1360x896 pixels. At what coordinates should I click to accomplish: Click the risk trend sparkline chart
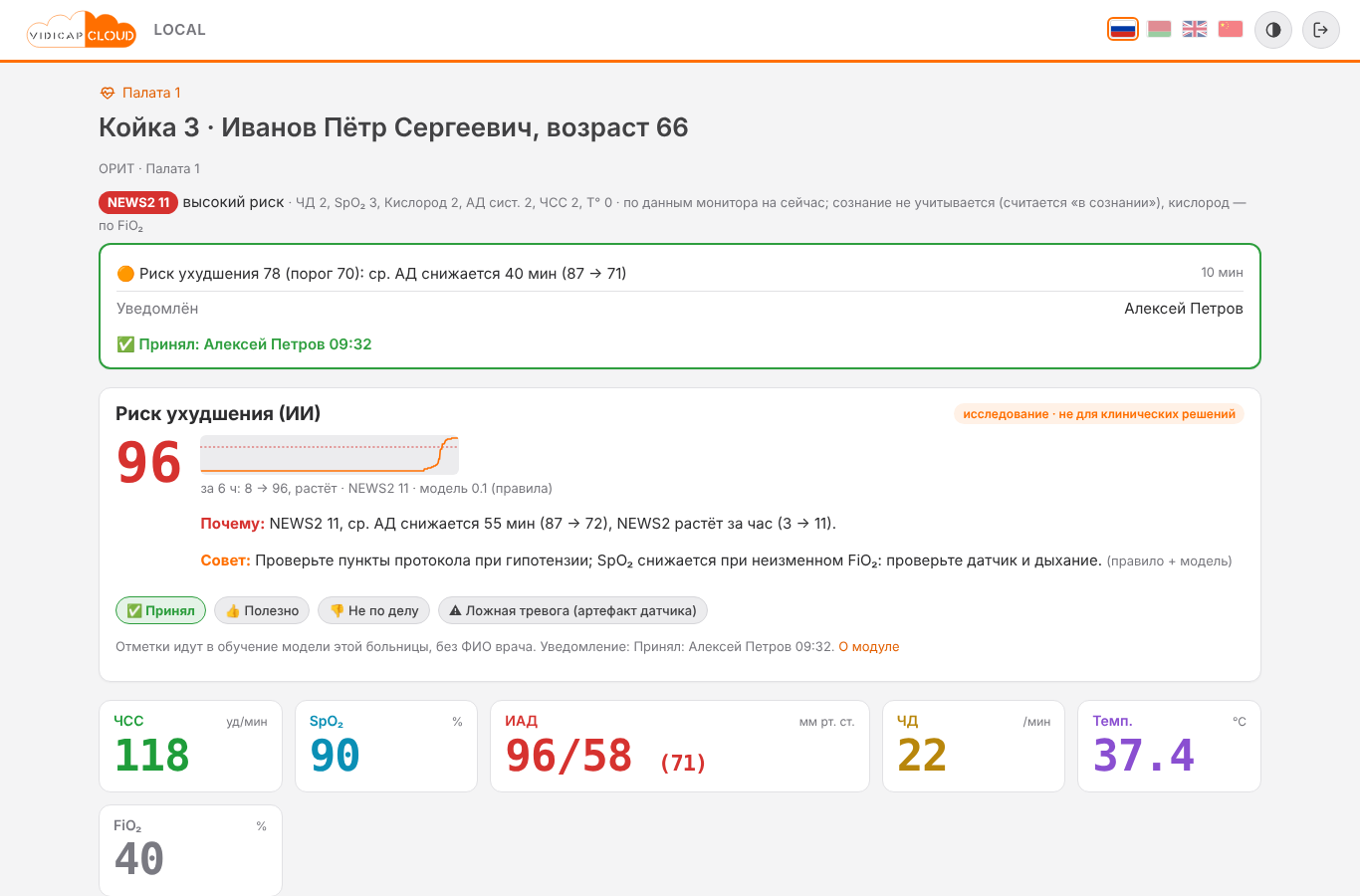tap(330, 455)
